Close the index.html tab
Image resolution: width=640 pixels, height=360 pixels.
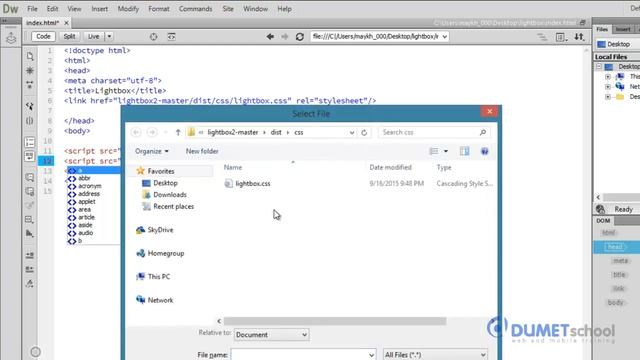(x=67, y=23)
